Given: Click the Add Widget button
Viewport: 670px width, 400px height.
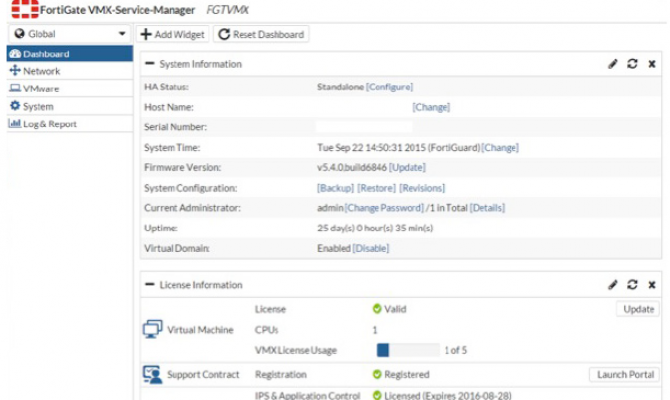Looking at the screenshot, I should click(x=172, y=34).
